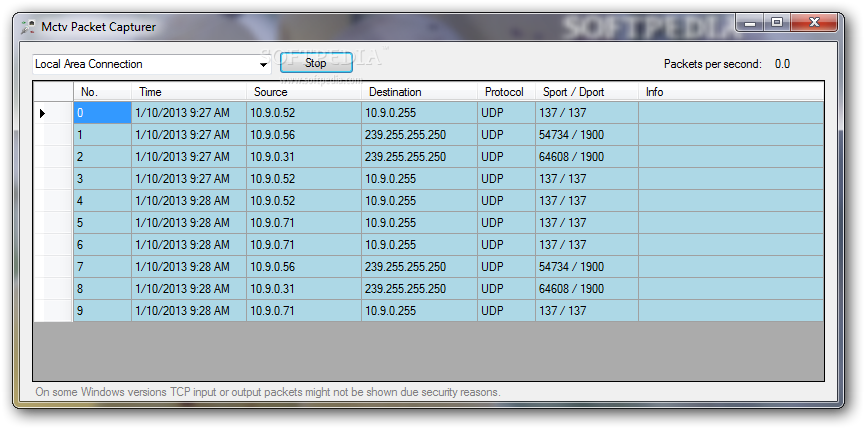Close the Mctv Packet Capturer window
This screenshot has height=429, width=865.
click(814, 23)
